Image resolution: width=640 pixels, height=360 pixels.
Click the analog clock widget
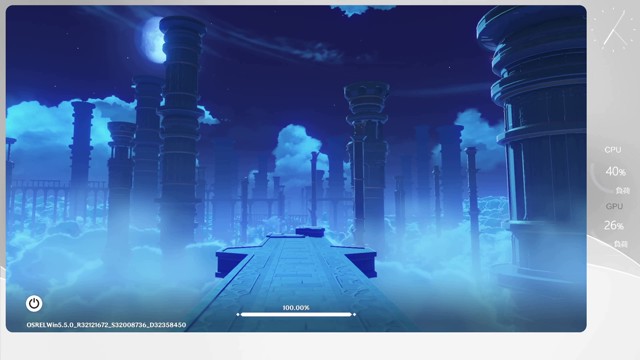click(x=616, y=29)
